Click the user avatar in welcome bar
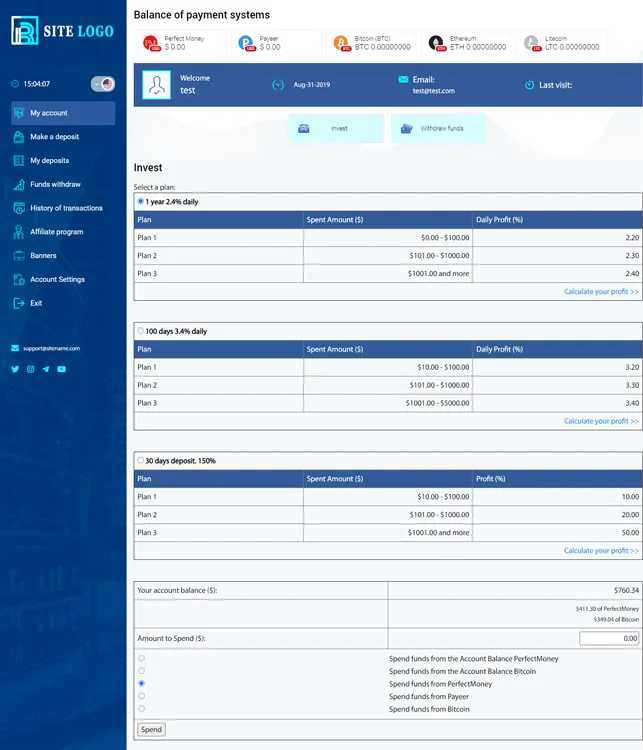 pyautogui.click(x=156, y=85)
